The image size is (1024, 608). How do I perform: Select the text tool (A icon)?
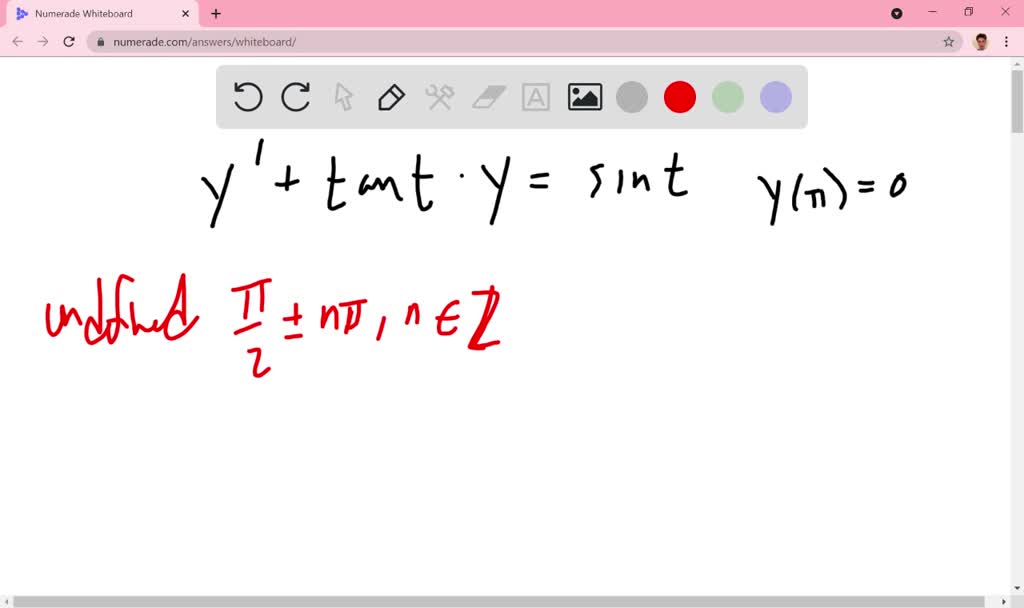click(x=536, y=97)
